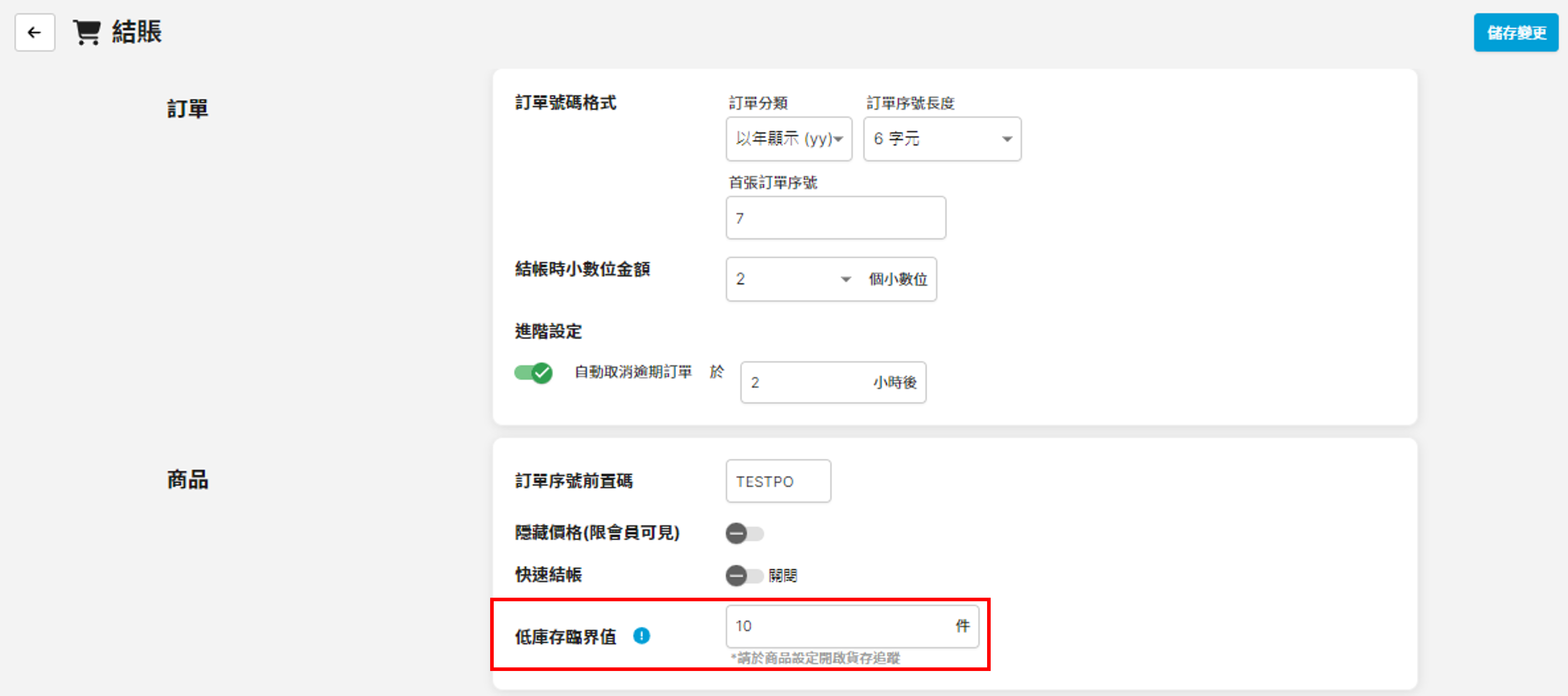This screenshot has height=696, width=1568.
Task: Click the 首張訂單序號 input field
Action: 835,218
